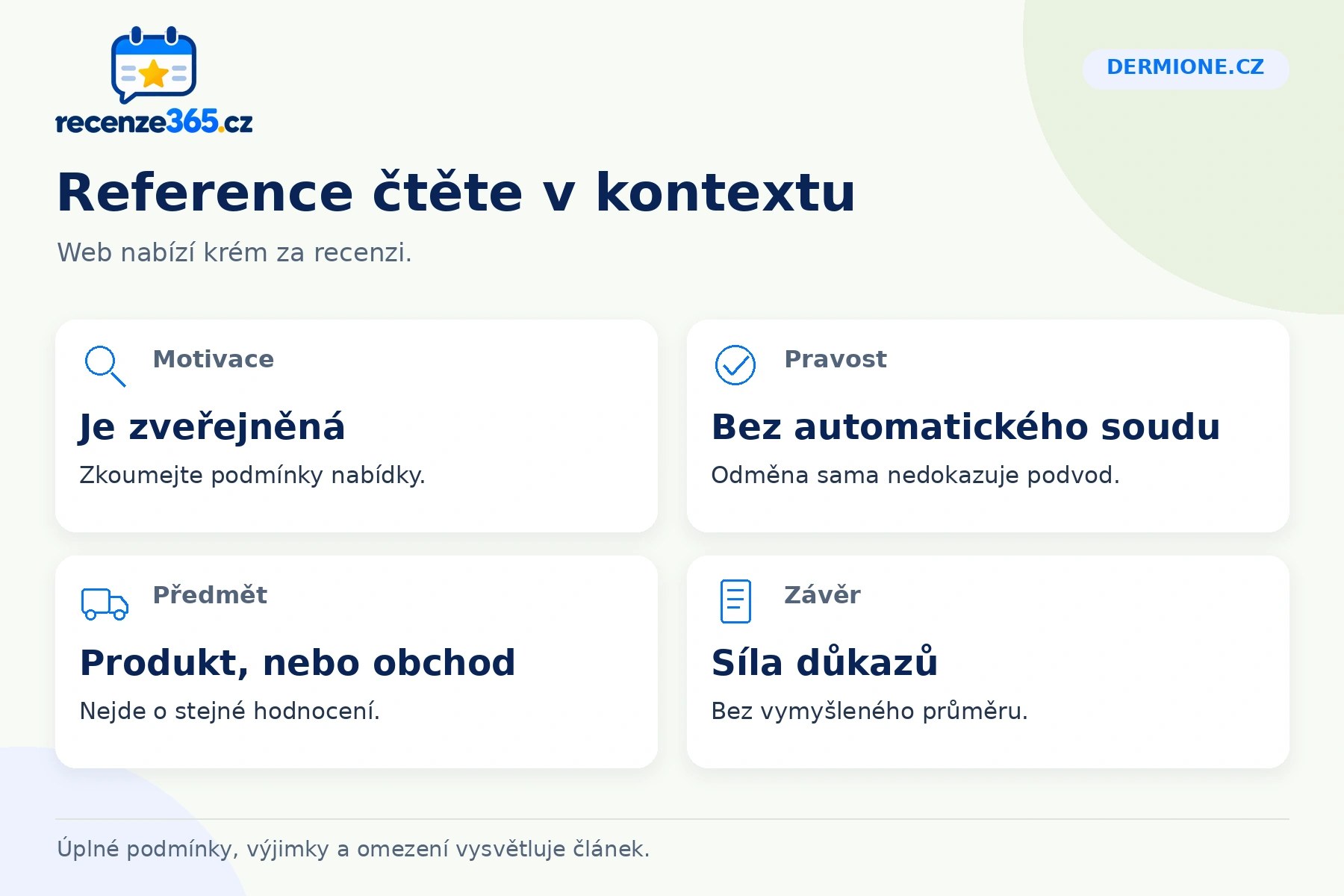Select the heading 'Reference čtěte v kontextu'
The height and width of the screenshot is (896, 1344).
(455, 193)
